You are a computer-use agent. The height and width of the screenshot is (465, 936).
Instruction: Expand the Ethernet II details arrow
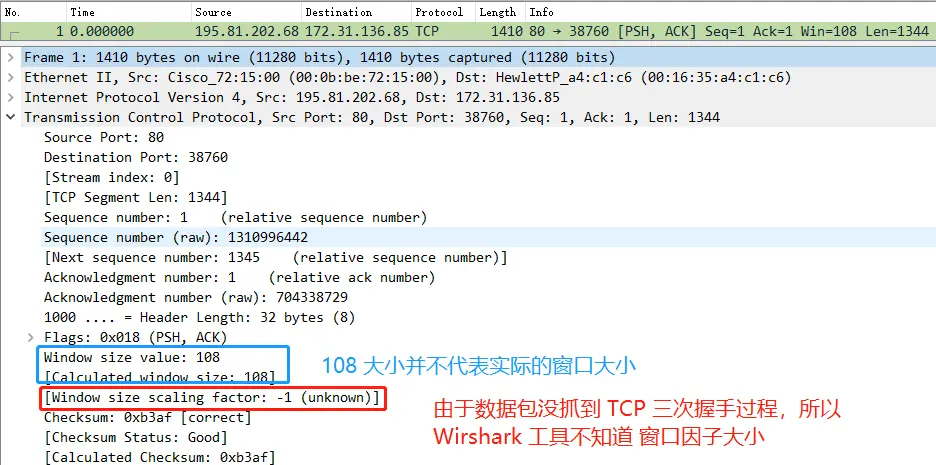point(11,78)
